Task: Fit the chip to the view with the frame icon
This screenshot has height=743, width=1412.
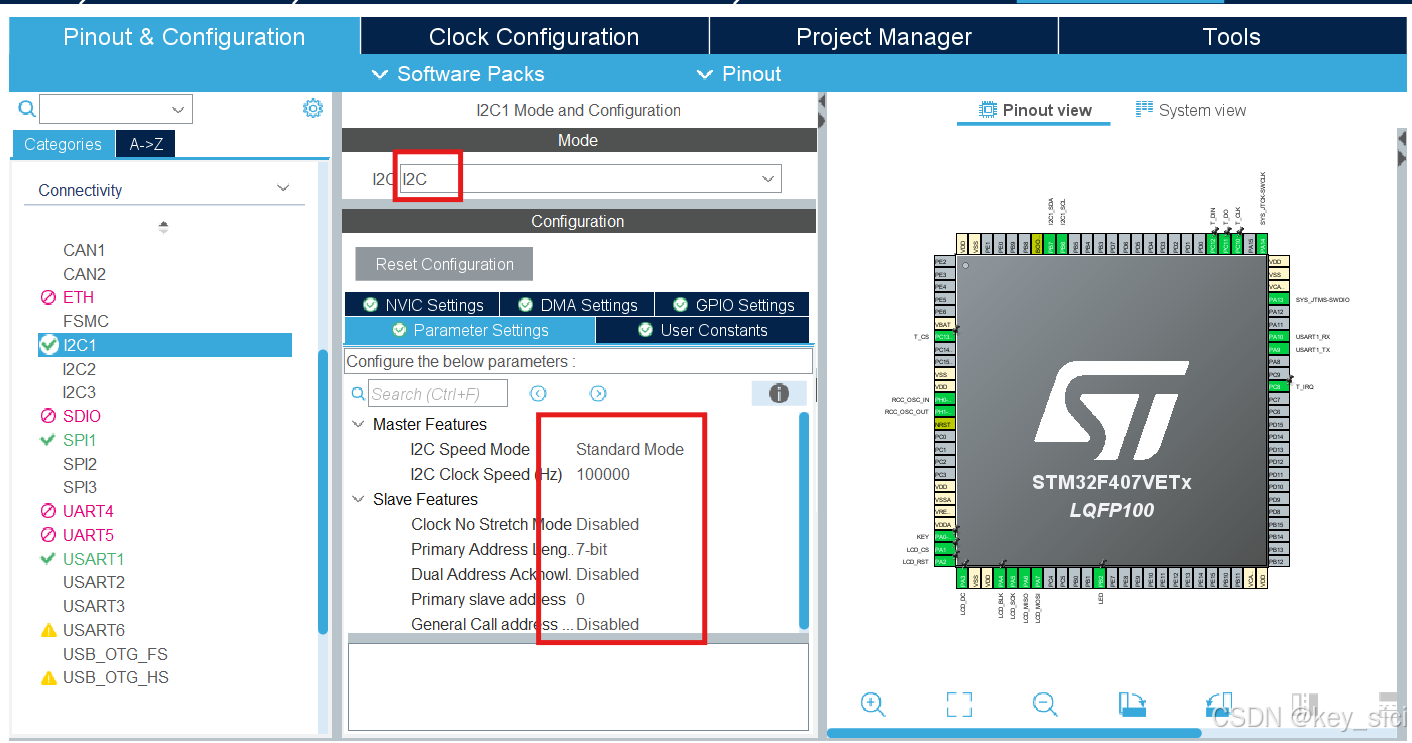Action: pyautogui.click(x=959, y=704)
